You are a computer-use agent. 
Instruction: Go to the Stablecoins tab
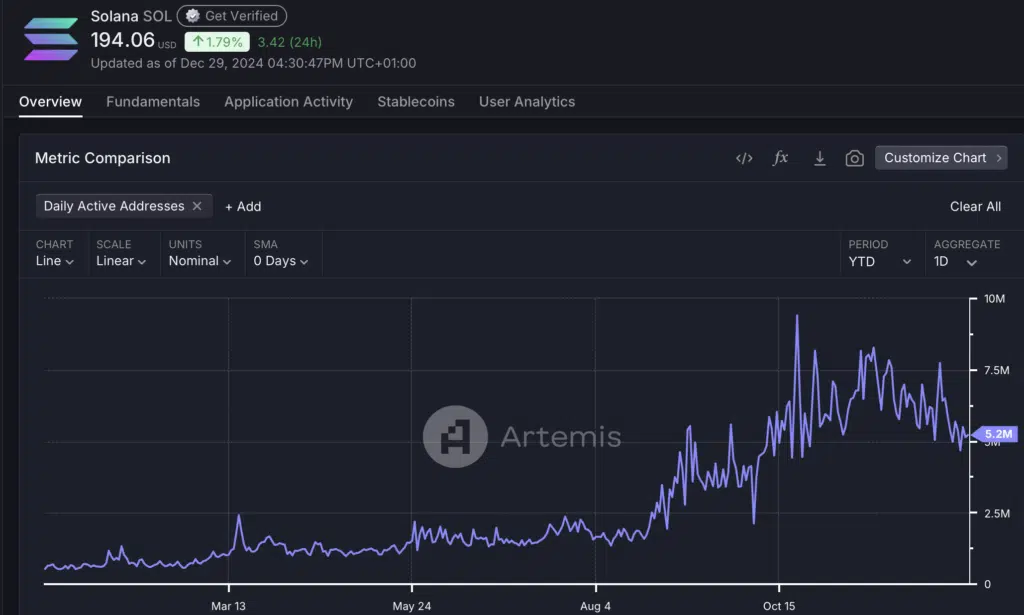click(415, 102)
